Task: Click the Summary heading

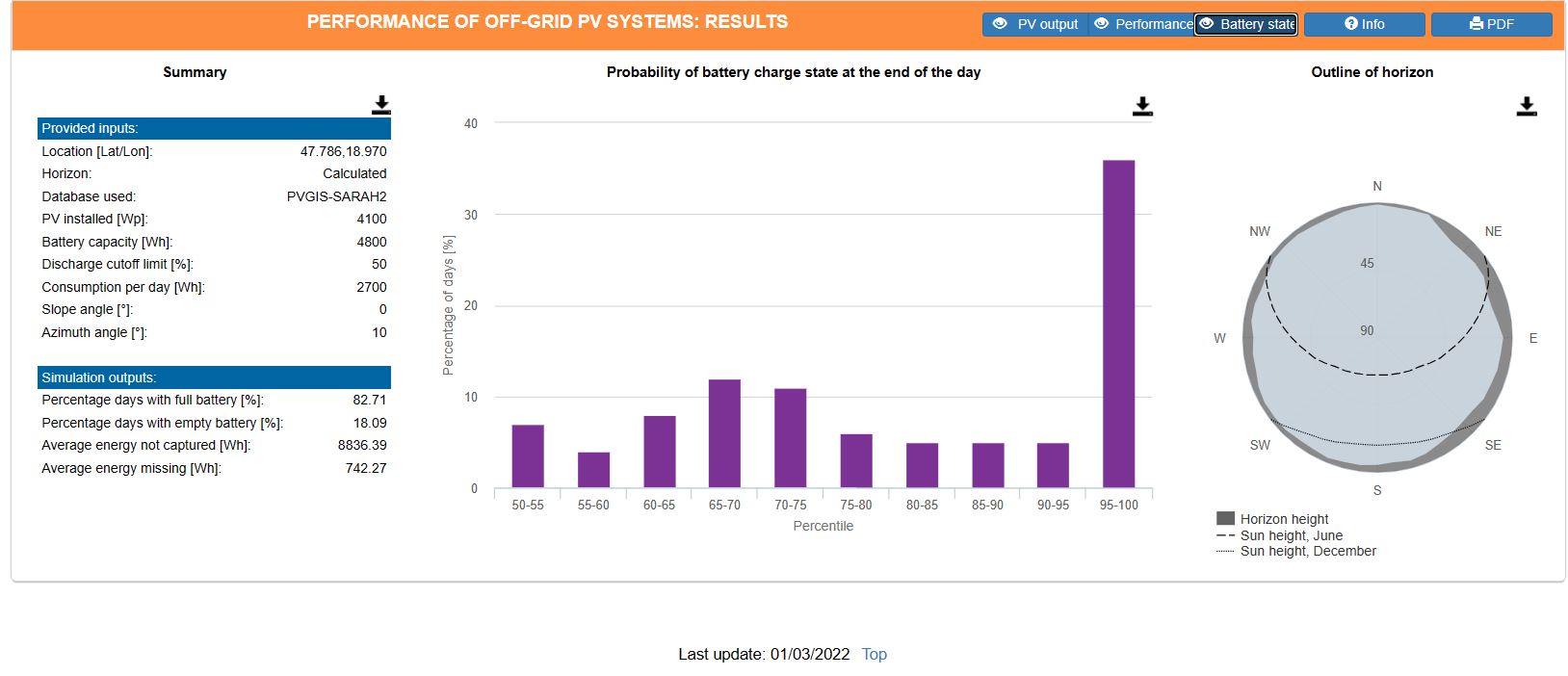Action: [x=195, y=72]
